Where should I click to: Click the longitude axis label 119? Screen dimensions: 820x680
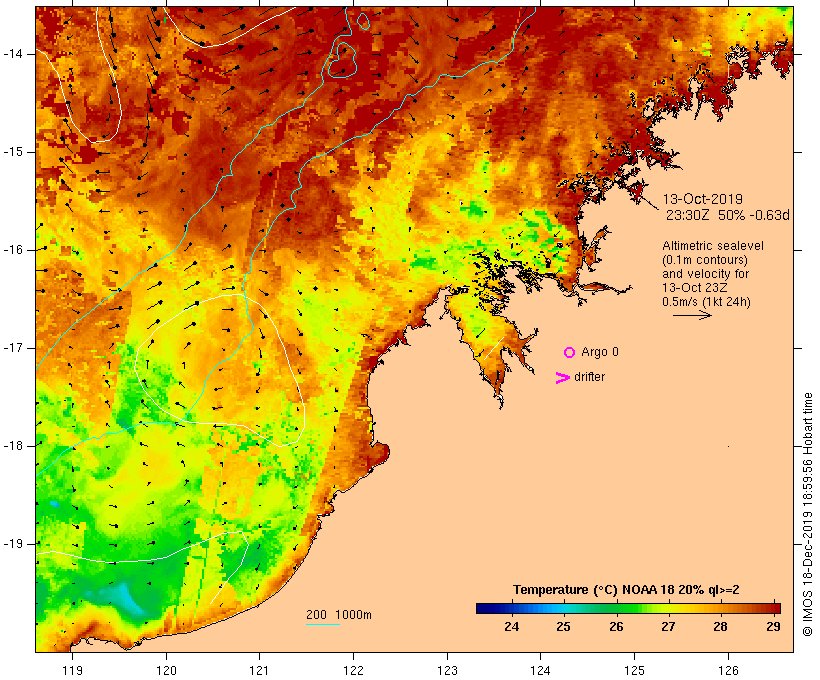(72, 670)
